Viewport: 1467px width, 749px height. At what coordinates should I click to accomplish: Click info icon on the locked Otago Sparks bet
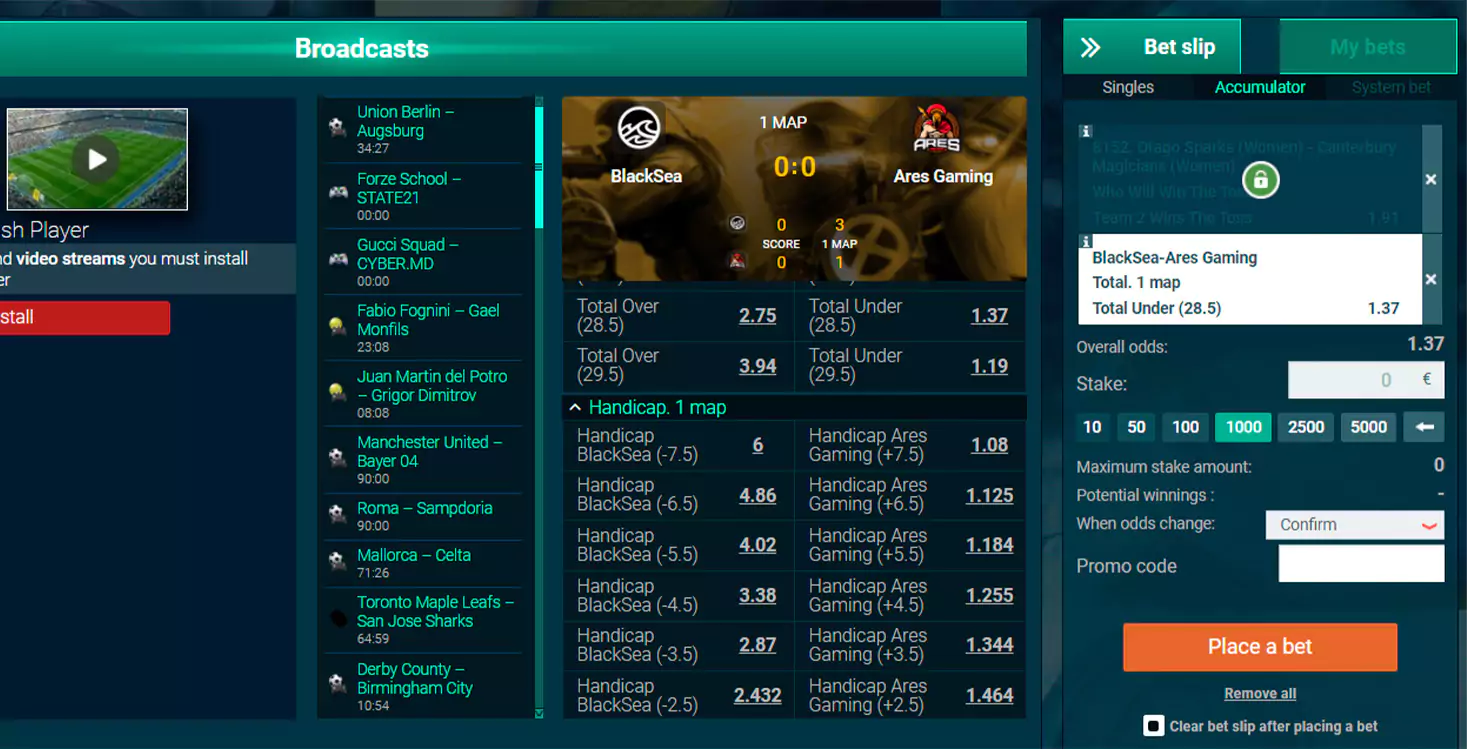(x=1085, y=131)
